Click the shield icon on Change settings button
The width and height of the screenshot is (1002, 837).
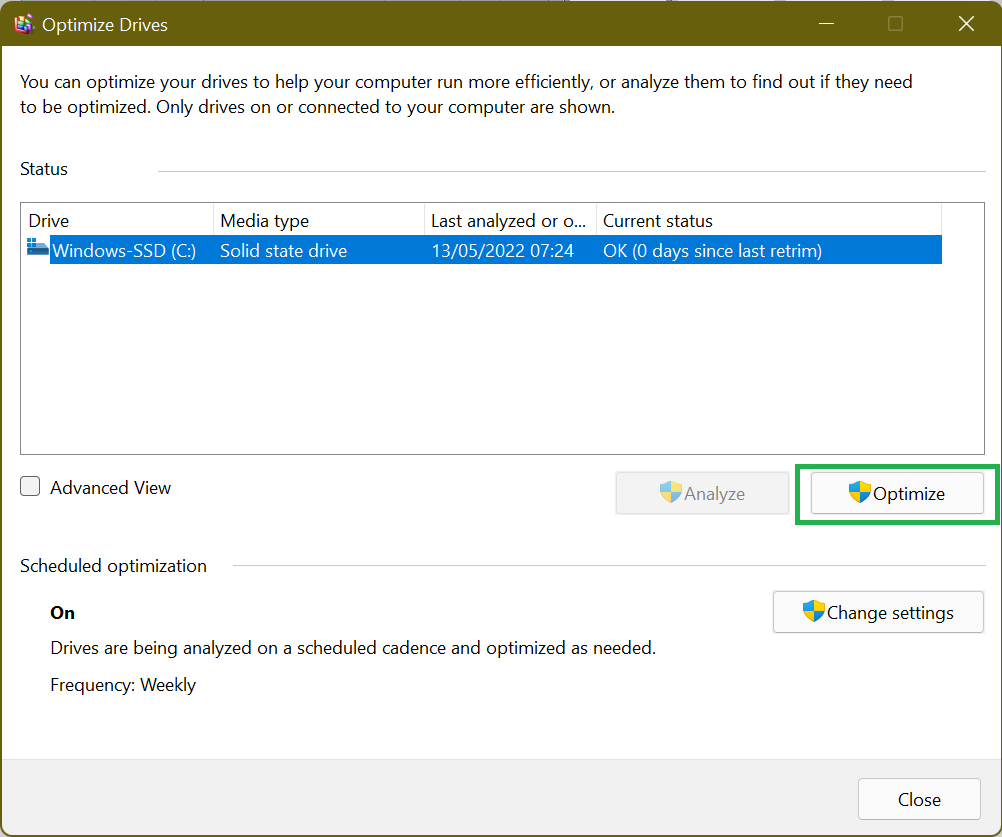click(x=813, y=612)
